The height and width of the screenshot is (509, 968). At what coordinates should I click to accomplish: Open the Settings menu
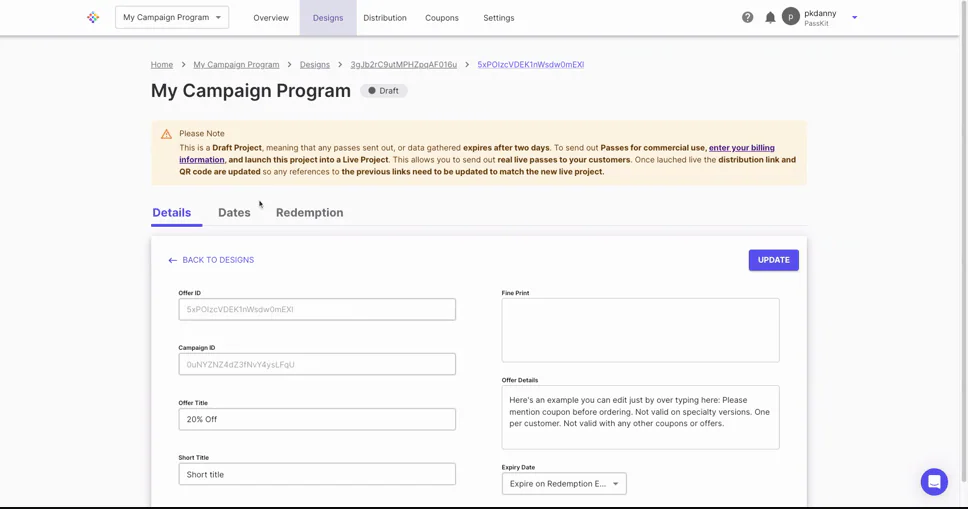[x=498, y=18]
